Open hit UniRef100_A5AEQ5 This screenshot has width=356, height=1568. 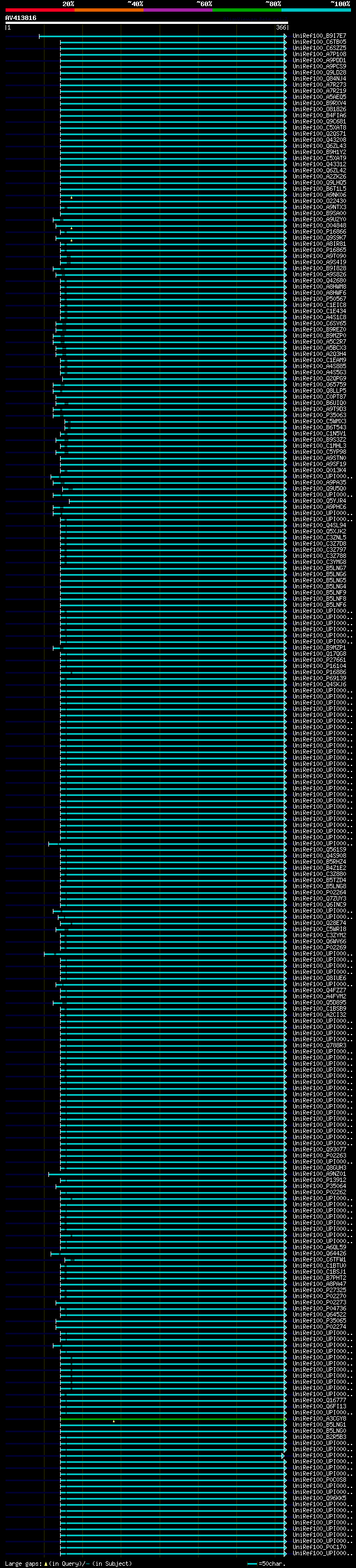click(x=319, y=97)
